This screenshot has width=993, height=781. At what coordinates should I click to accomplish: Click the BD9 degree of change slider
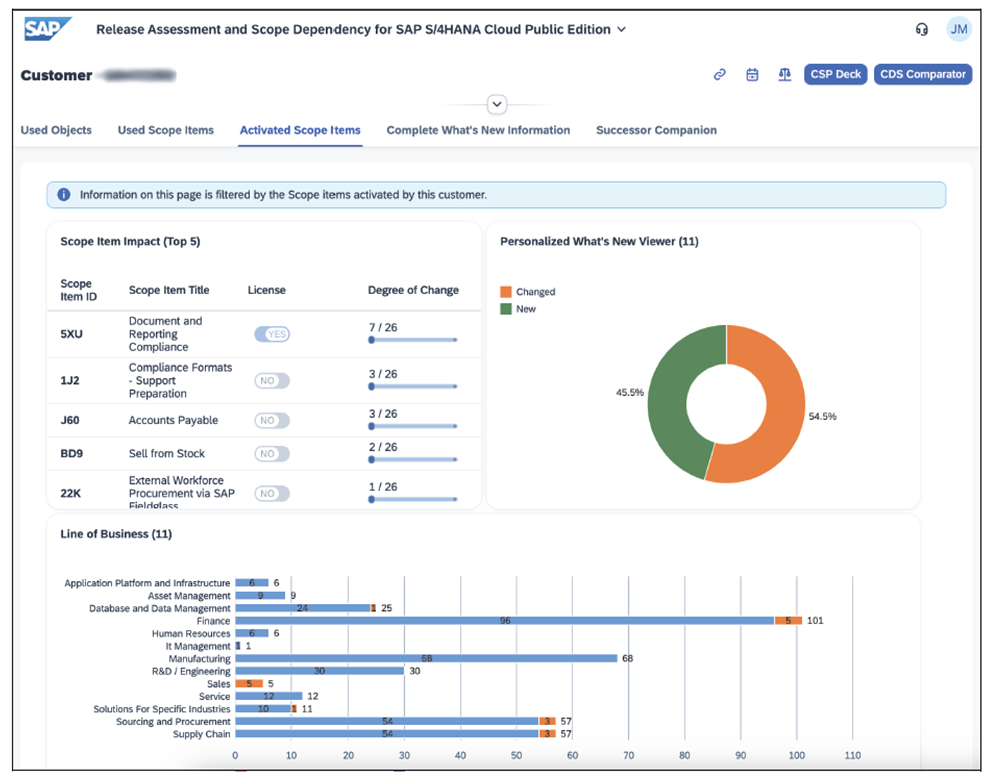(x=413, y=459)
